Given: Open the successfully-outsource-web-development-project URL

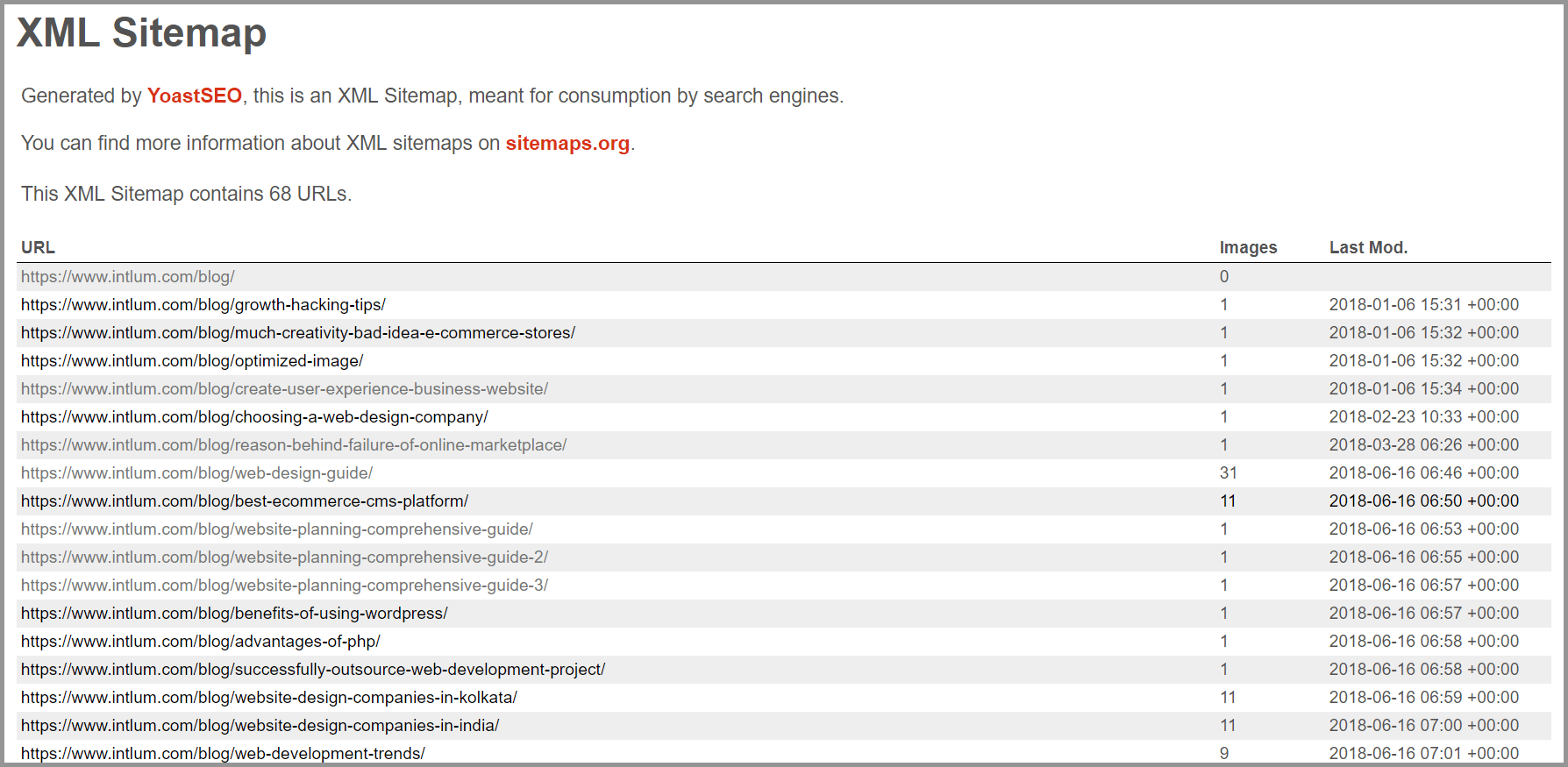Looking at the screenshot, I should coord(313,670).
